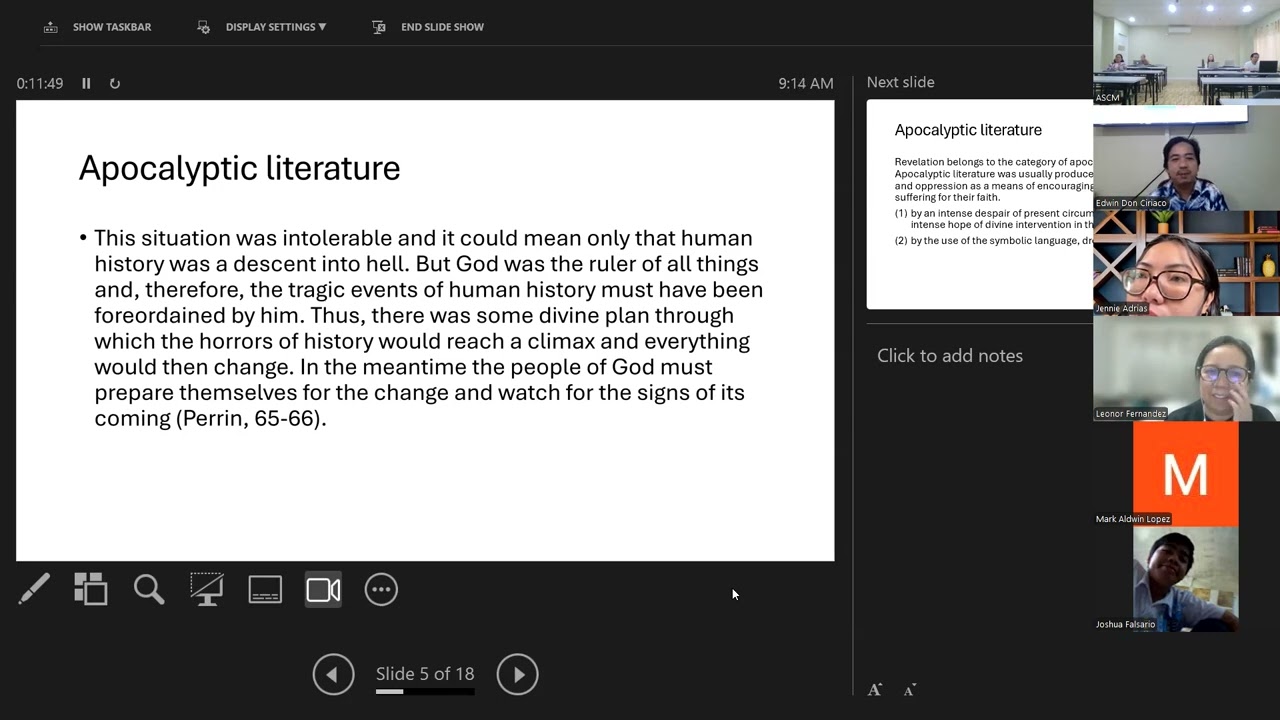This screenshot has height=720, width=1280.
Task: Click the 9:14 AM clock text
Action: [x=806, y=84]
